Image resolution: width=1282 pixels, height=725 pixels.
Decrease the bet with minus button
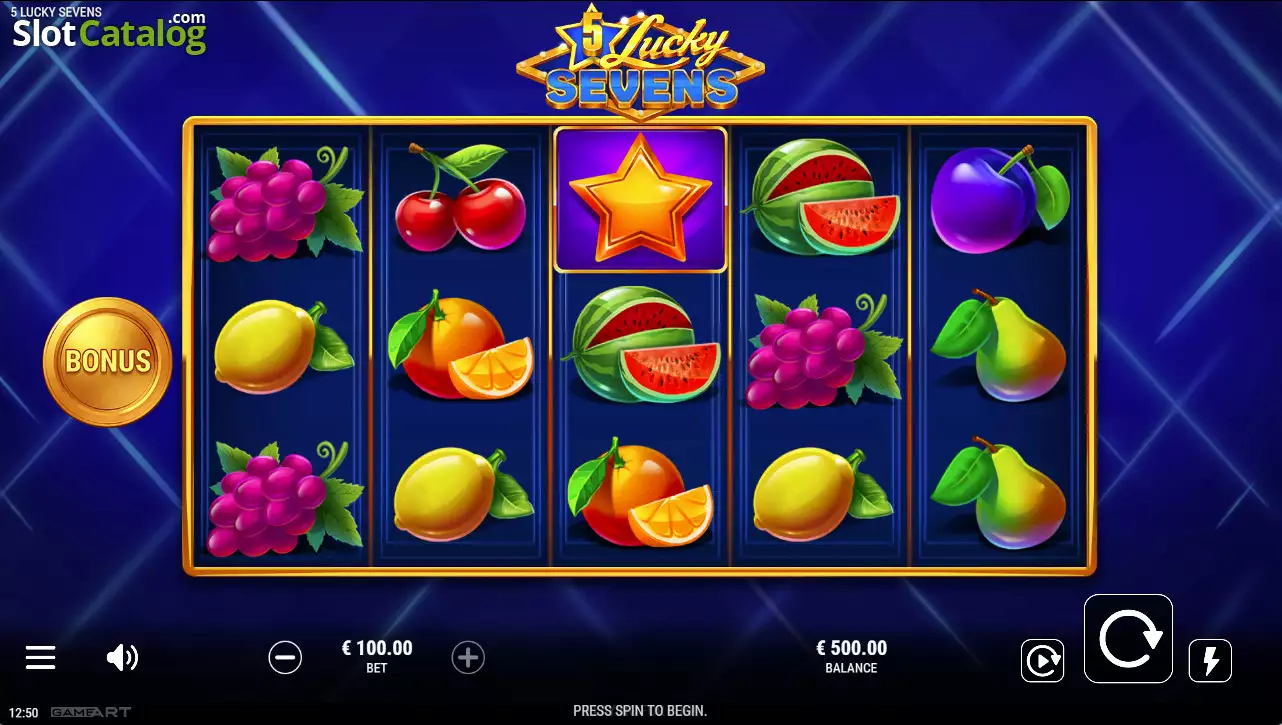click(x=285, y=657)
